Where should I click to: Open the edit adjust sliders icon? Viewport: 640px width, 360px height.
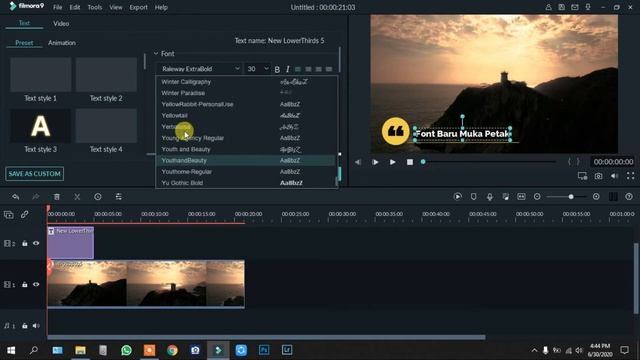click(118, 197)
